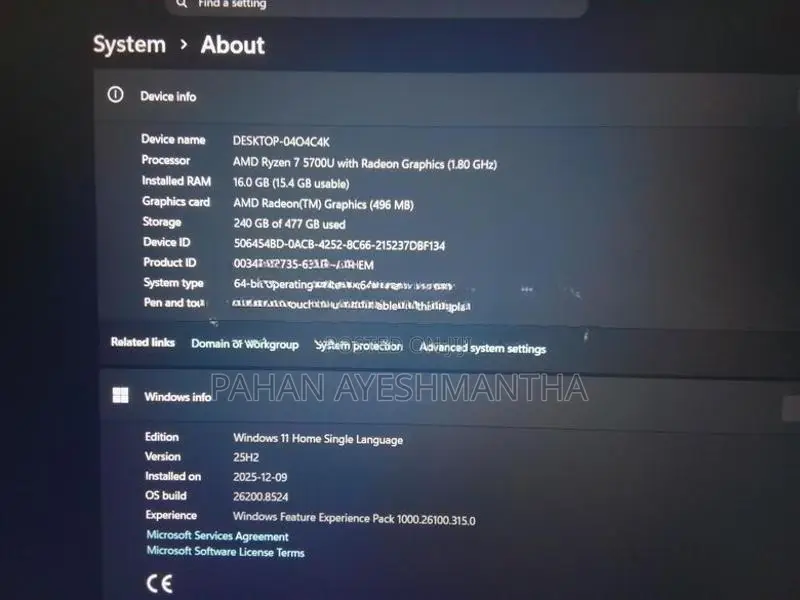
Task: Click the Device info circle icon
Action: pos(115,94)
